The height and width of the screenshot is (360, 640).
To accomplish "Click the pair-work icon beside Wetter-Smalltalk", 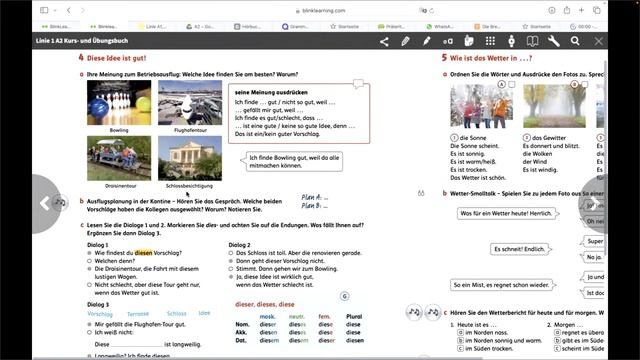I will (x=421, y=193).
